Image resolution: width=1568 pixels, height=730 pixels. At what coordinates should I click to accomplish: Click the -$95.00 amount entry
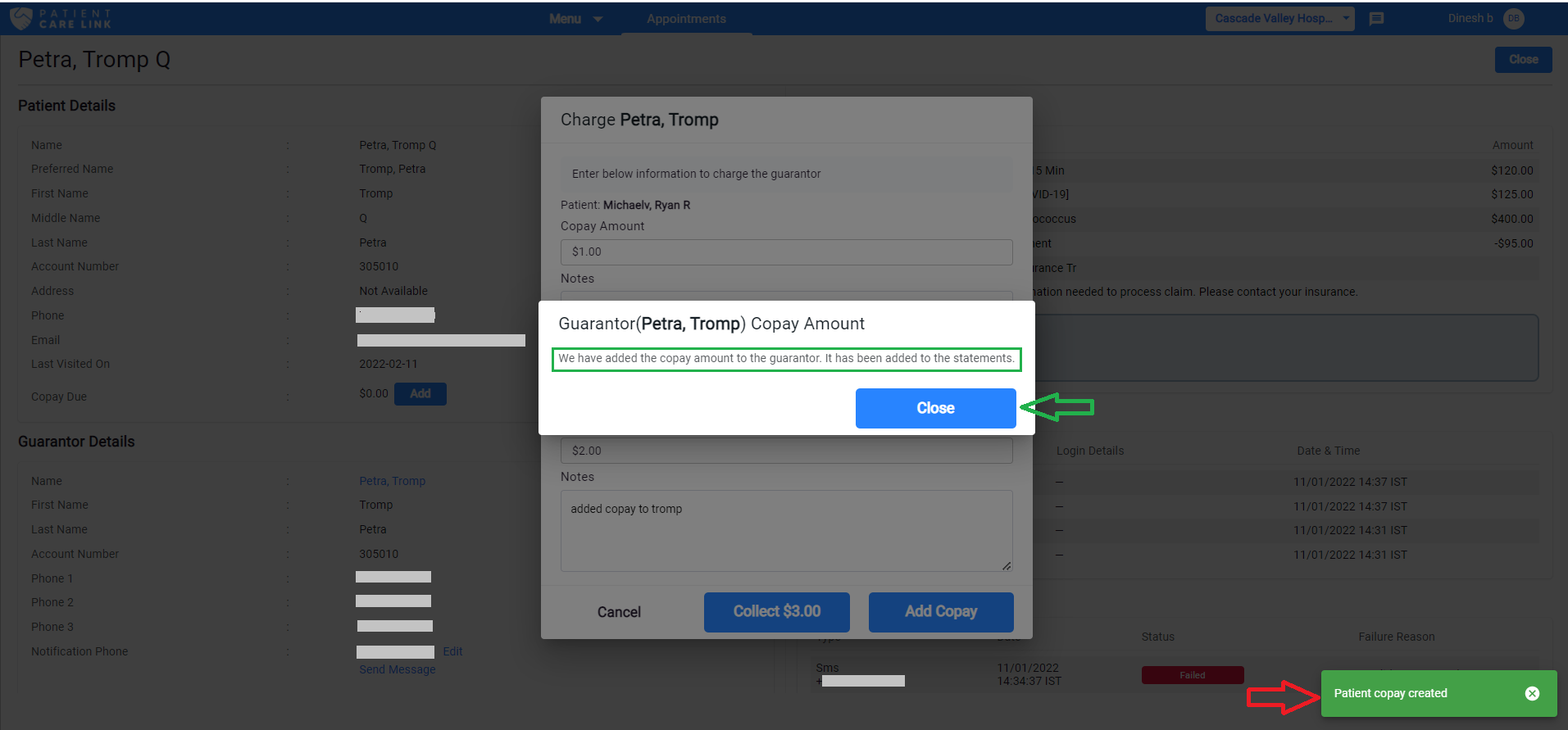pos(1513,243)
